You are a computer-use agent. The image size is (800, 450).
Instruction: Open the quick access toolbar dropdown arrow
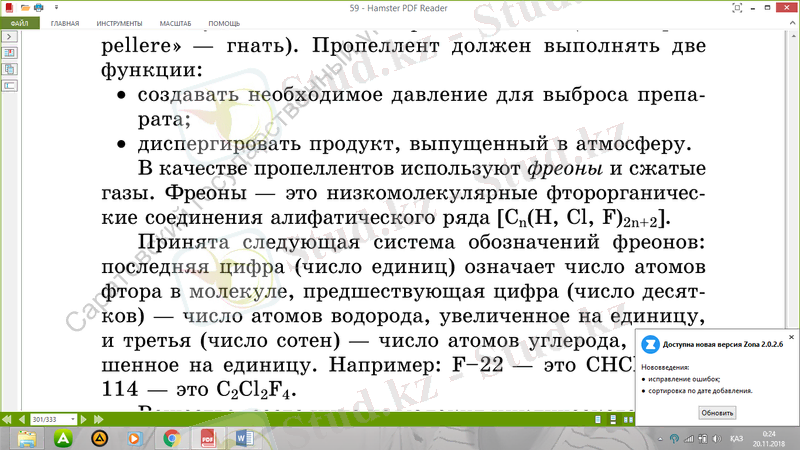tap(56, 8)
